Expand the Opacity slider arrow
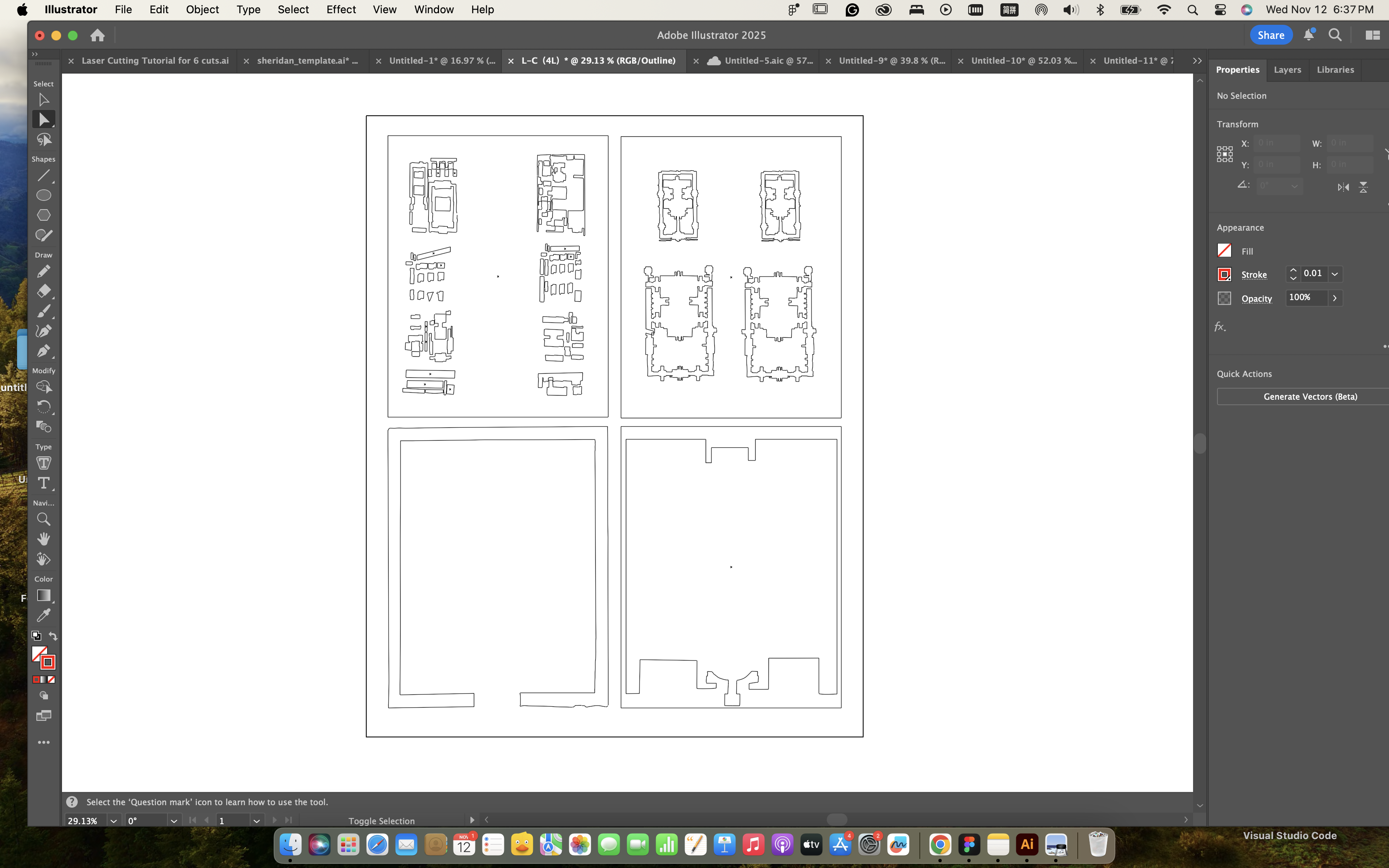This screenshot has width=1389, height=868. [x=1334, y=298]
